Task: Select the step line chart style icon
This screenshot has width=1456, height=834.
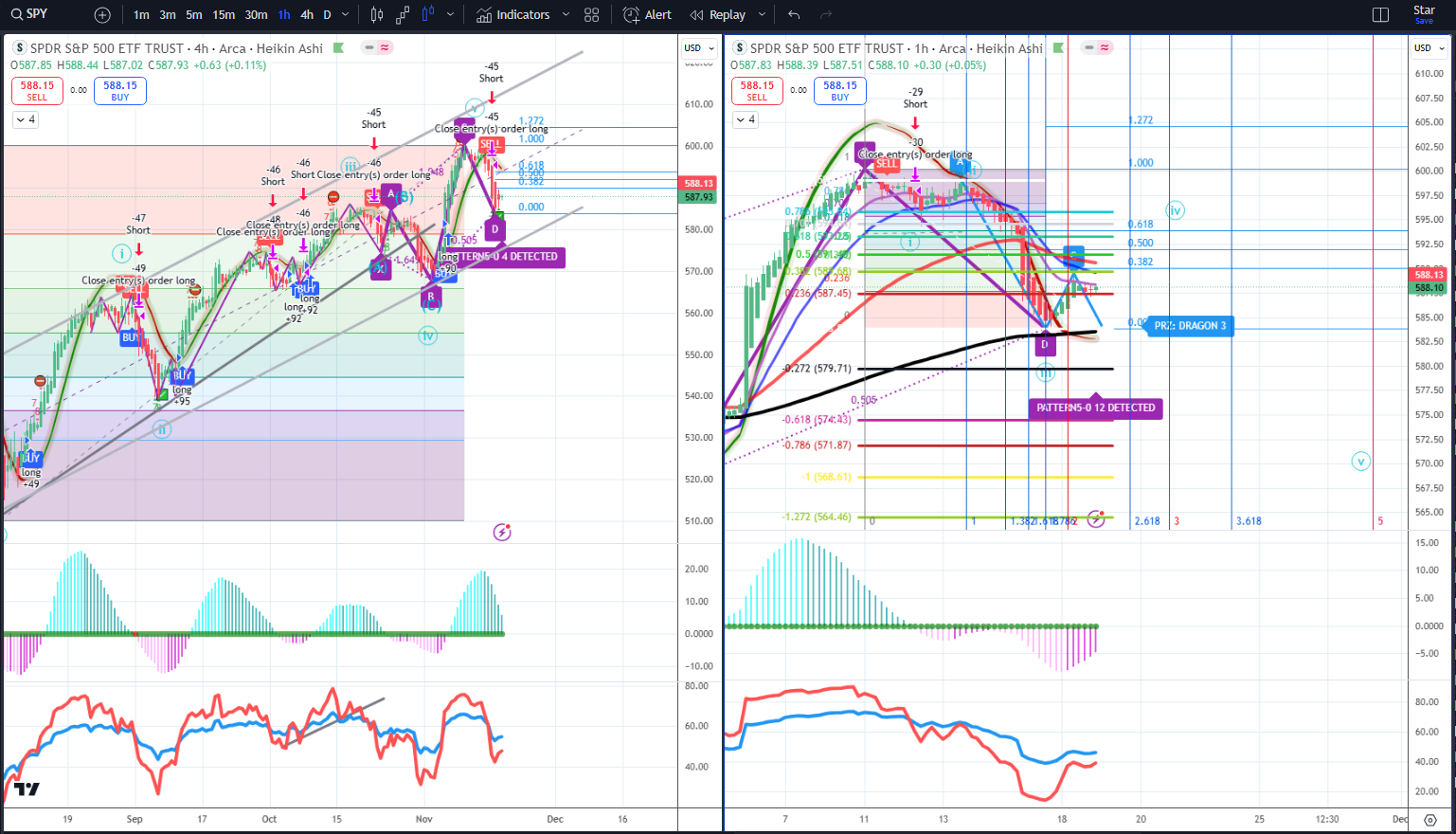Action: click(403, 15)
